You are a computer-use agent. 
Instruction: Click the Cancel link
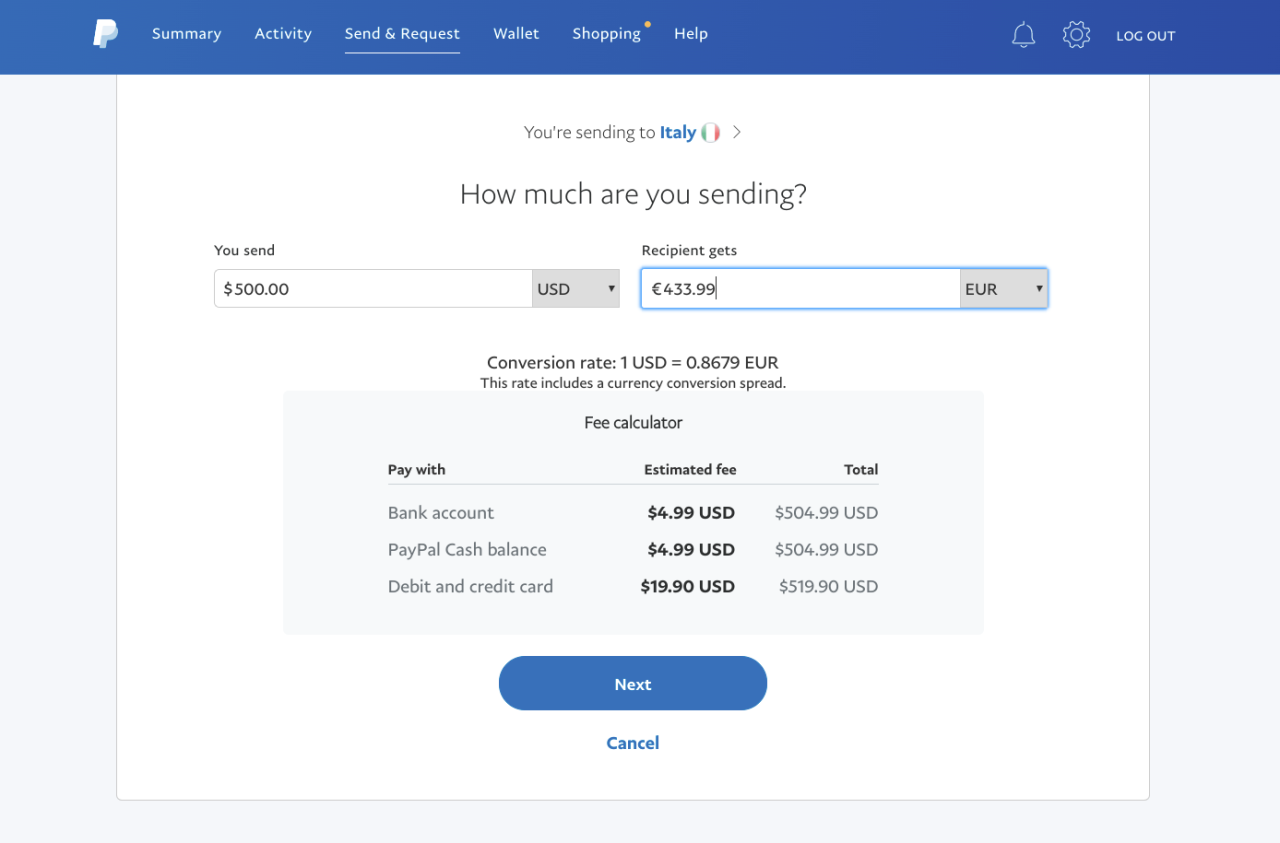(633, 743)
